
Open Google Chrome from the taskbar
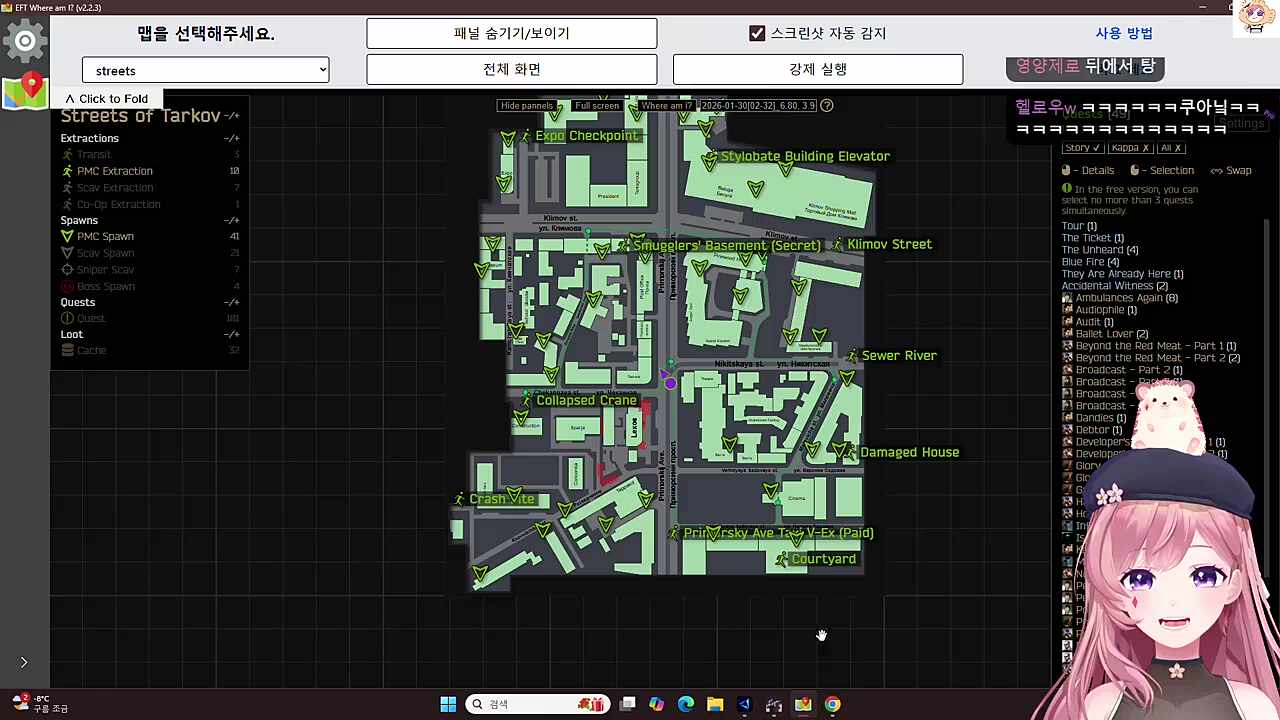832,704
